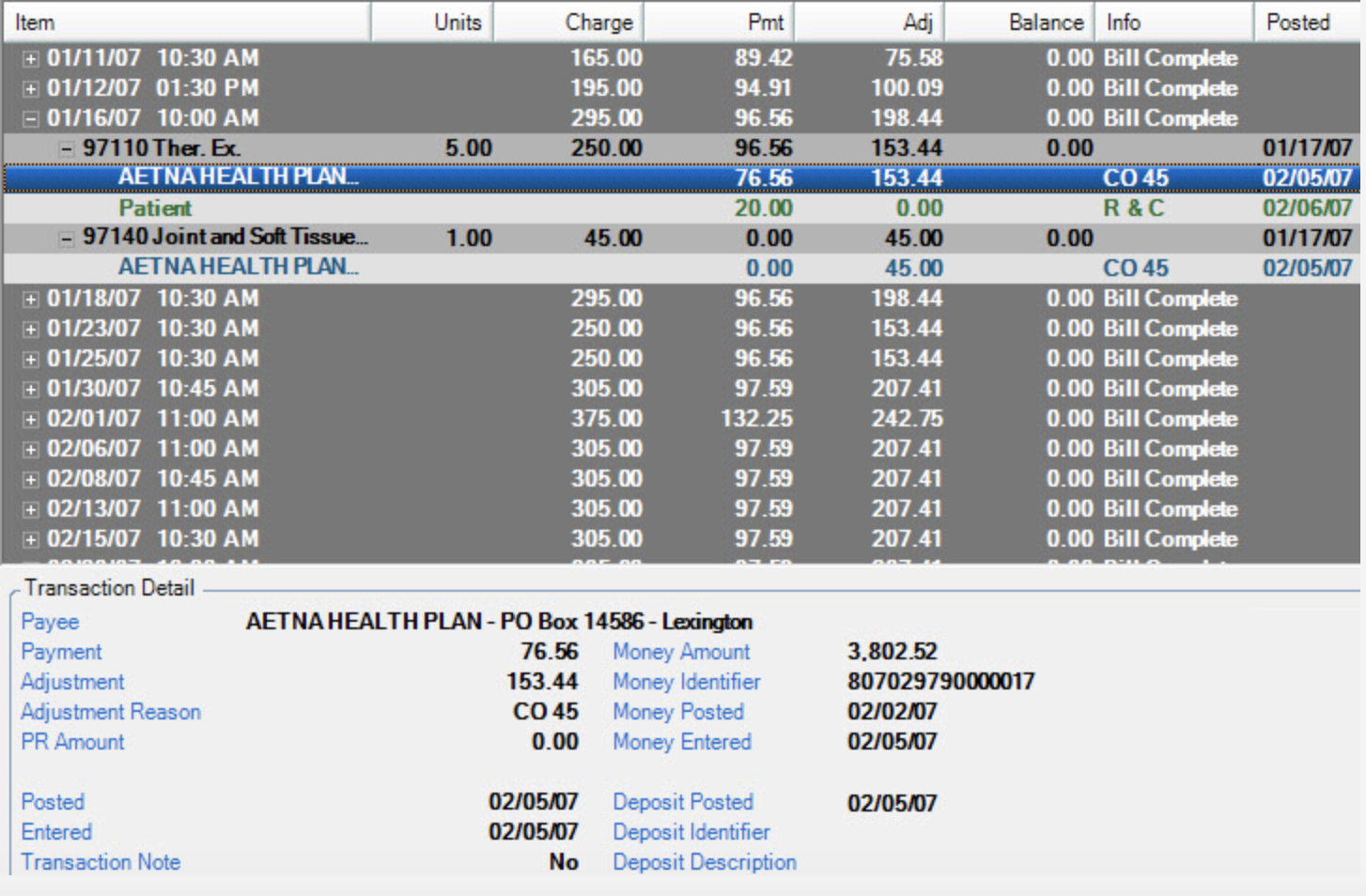
Task: Click the plus icon beside 02/13/07 11:00 AM
Action: coord(29,508)
